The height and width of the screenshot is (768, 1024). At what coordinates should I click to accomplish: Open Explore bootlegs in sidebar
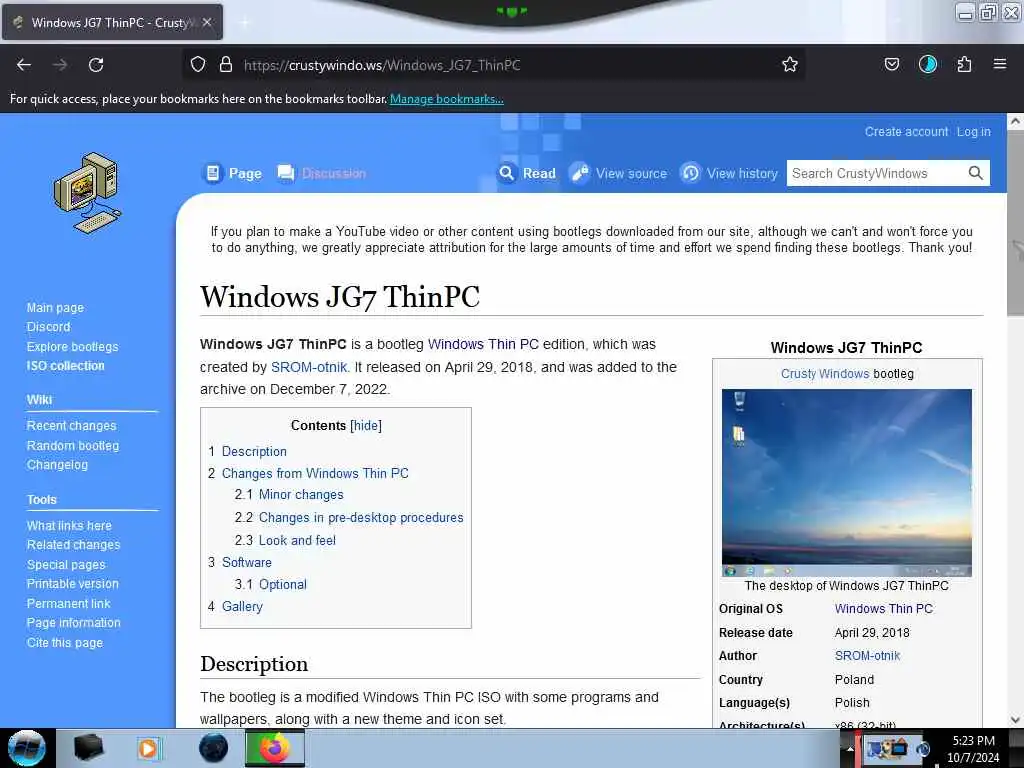72,346
